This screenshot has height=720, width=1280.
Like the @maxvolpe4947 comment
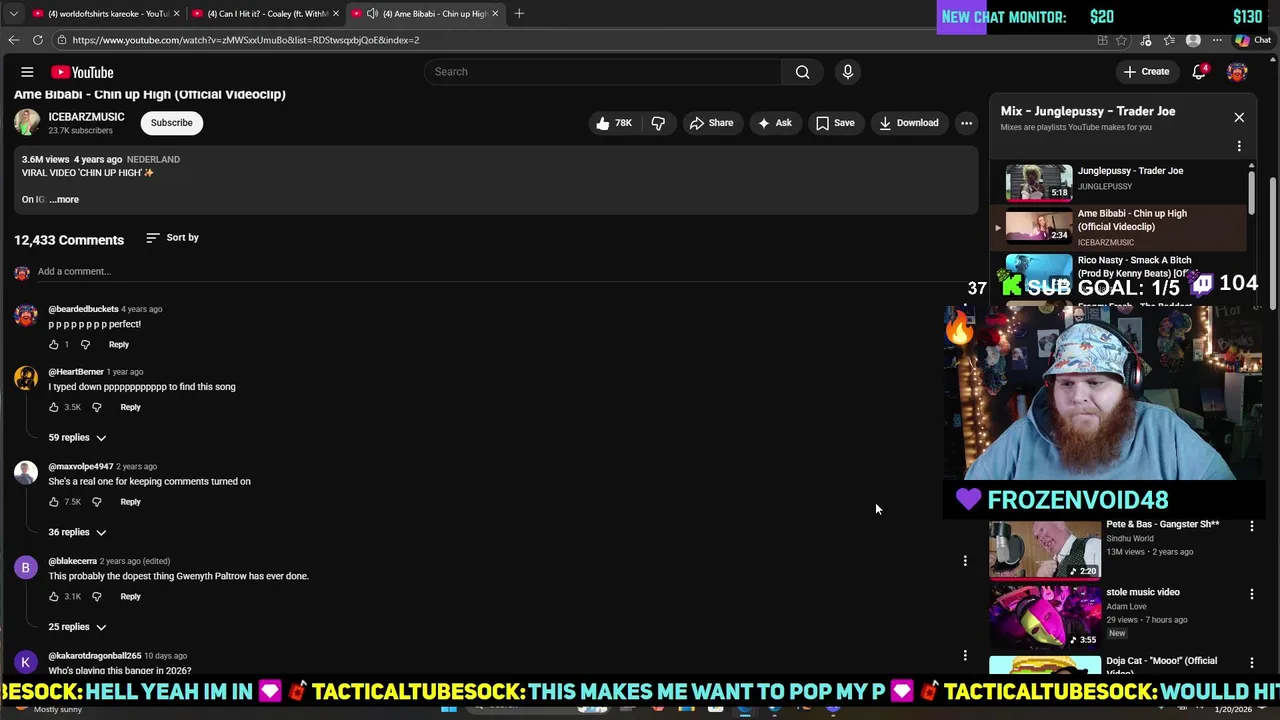(x=54, y=502)
